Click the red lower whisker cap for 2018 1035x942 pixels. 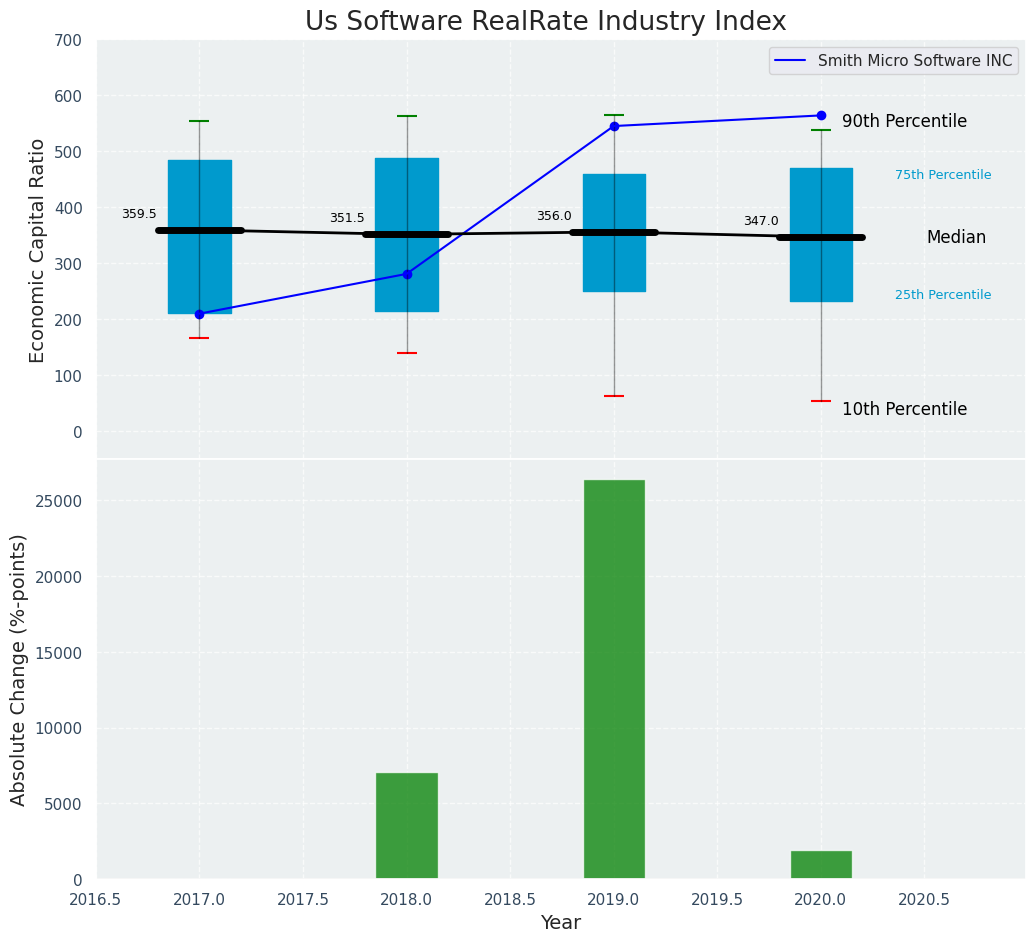tap(407, 353)
